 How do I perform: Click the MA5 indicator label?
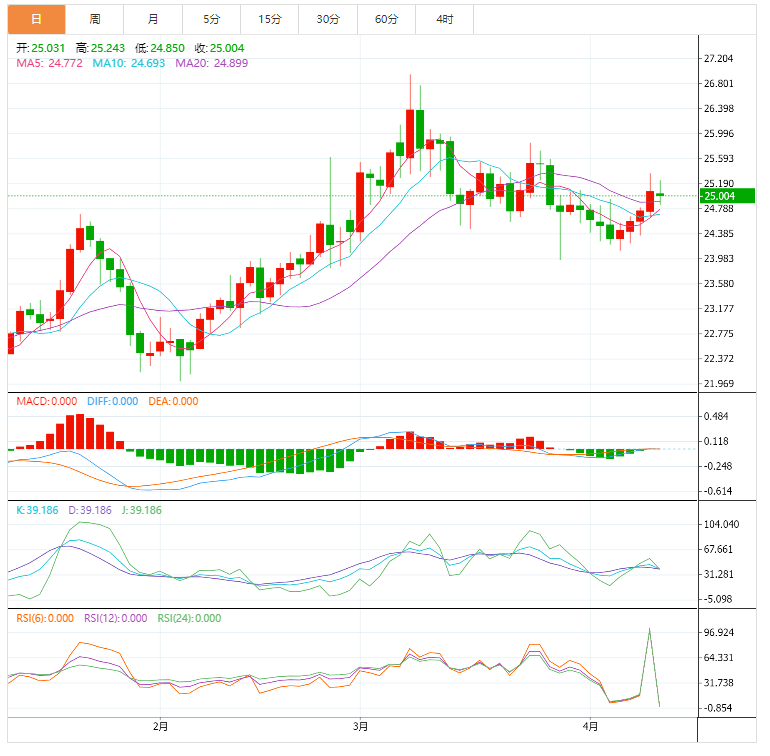pyautogui.click(x=50, y=63)
